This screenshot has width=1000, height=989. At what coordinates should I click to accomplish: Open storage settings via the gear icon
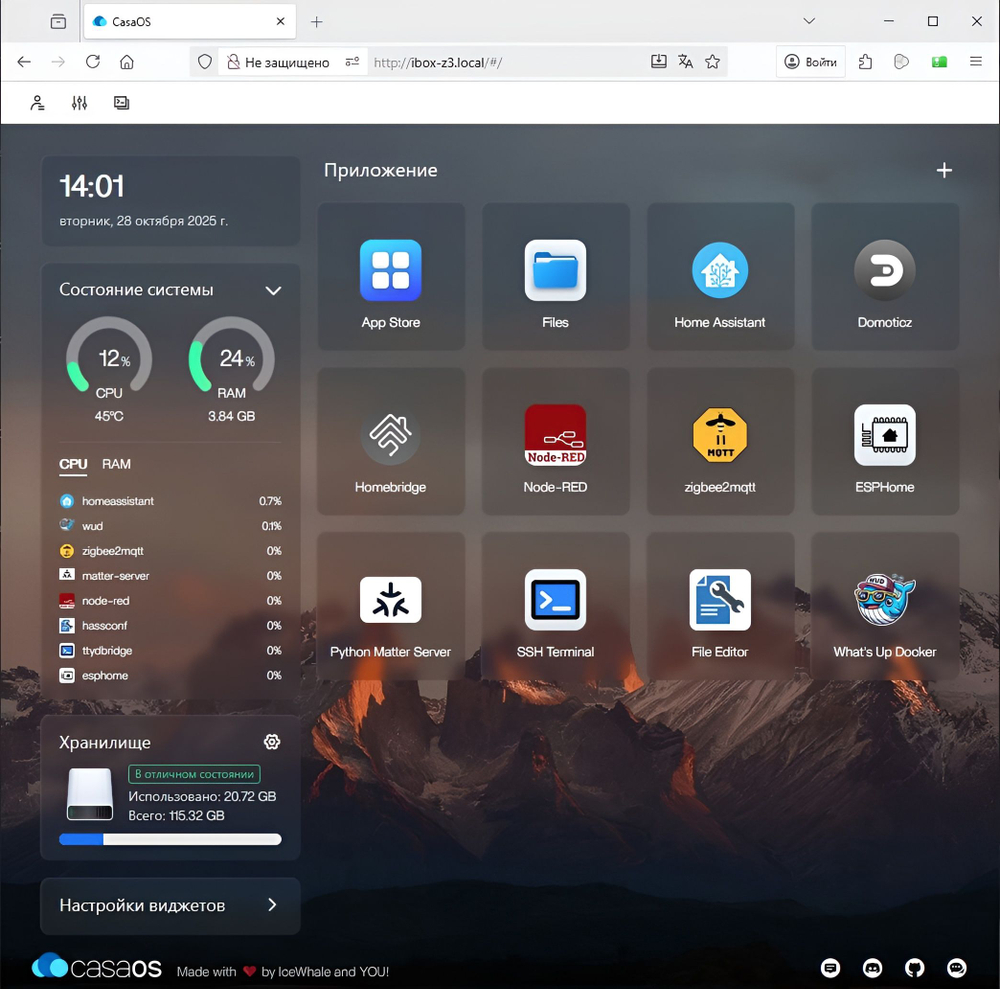pos(272,741)
